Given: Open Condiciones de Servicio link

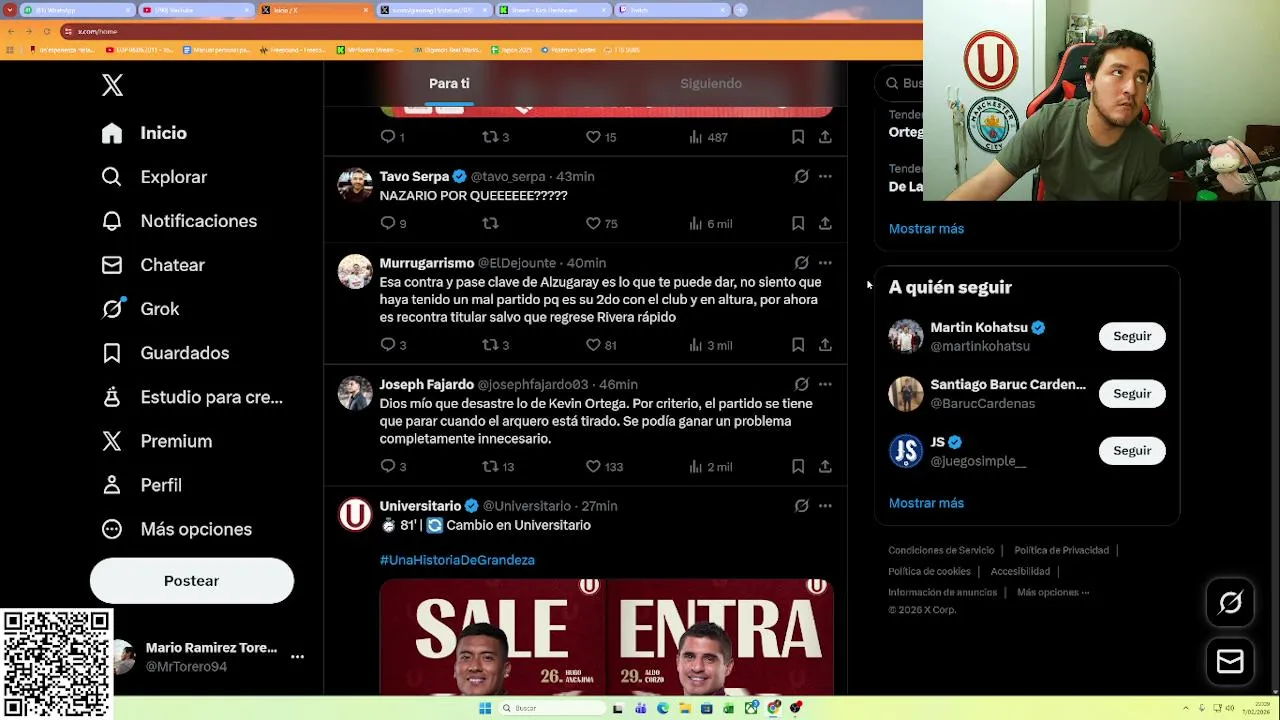Looking at the screenshot, I should [941, 550].
